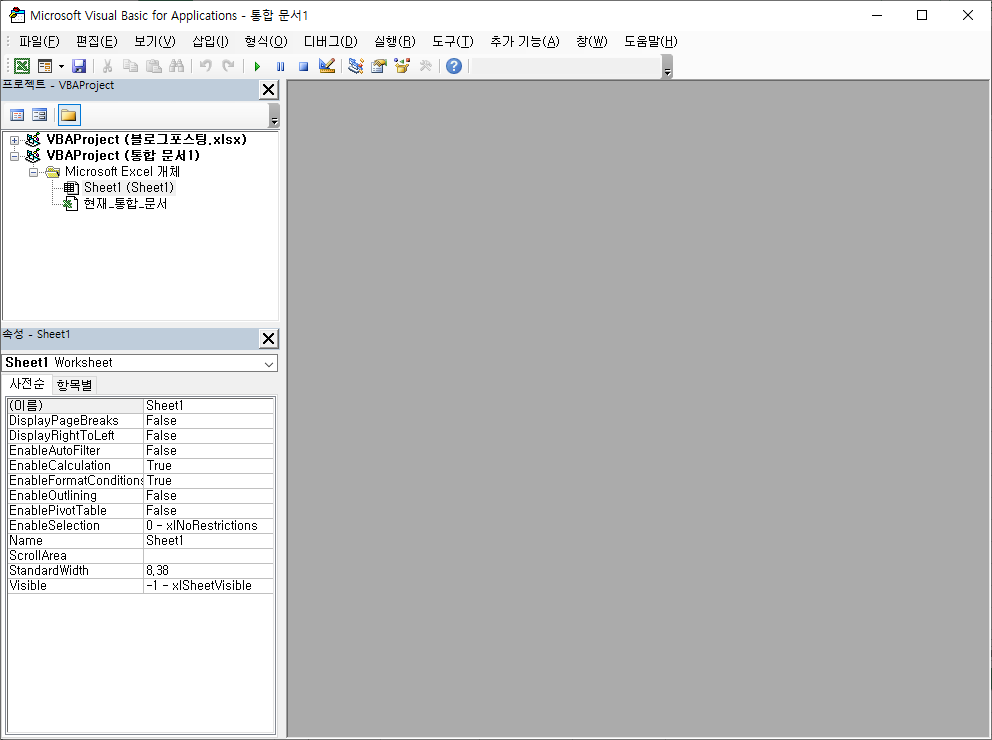Screen dimensions: 992x740
Task: Click View Code icon in project panel
Action: pyautogui.click(x=17, y=115)
